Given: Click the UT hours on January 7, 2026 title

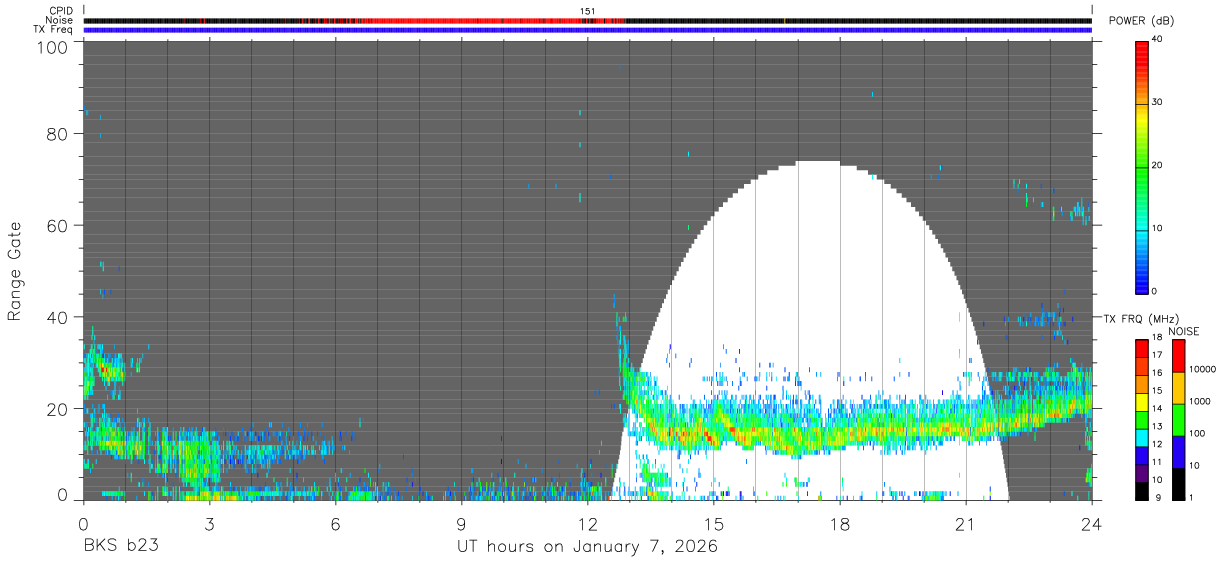Looking at the screenshot, I should [x=587, y=547].
